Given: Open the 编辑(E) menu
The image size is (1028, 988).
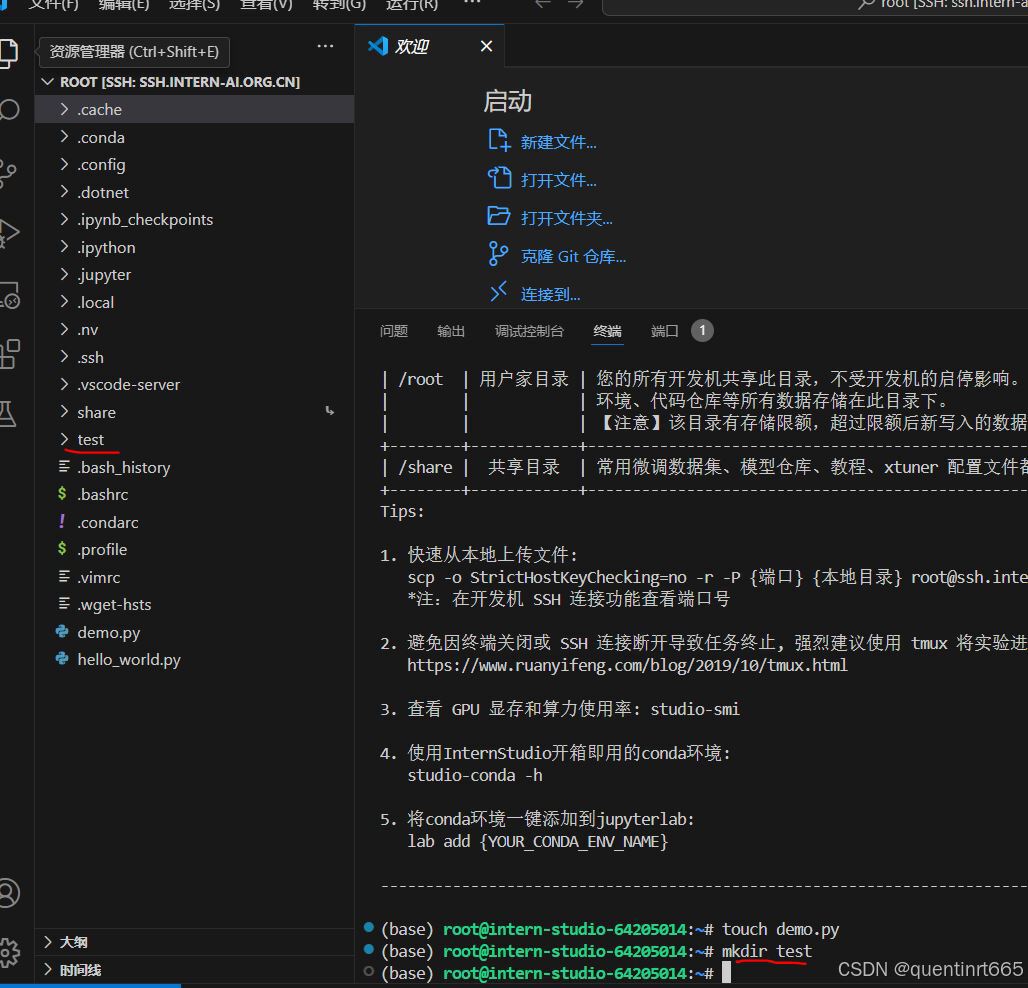Looking at the screenshot, I should coord(124,5).
